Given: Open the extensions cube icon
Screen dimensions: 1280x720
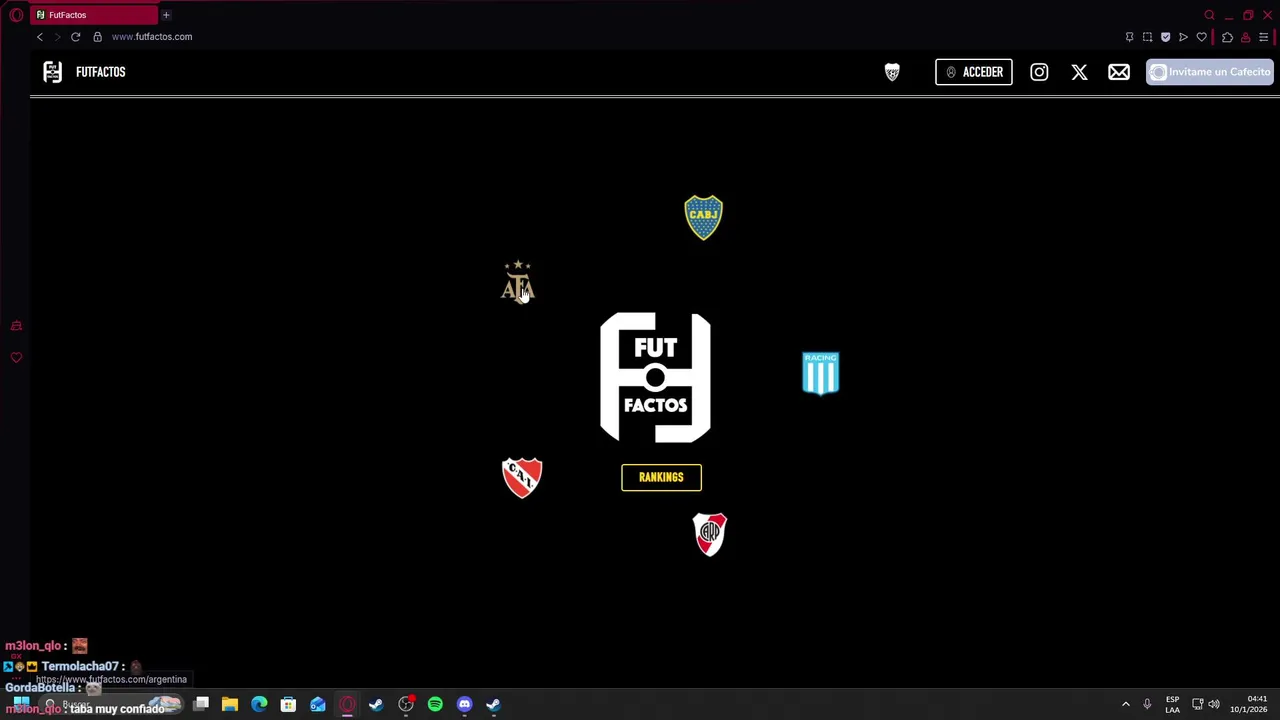Looking at the screenshot, I should pyautogui.click(x=1227, y=37).
